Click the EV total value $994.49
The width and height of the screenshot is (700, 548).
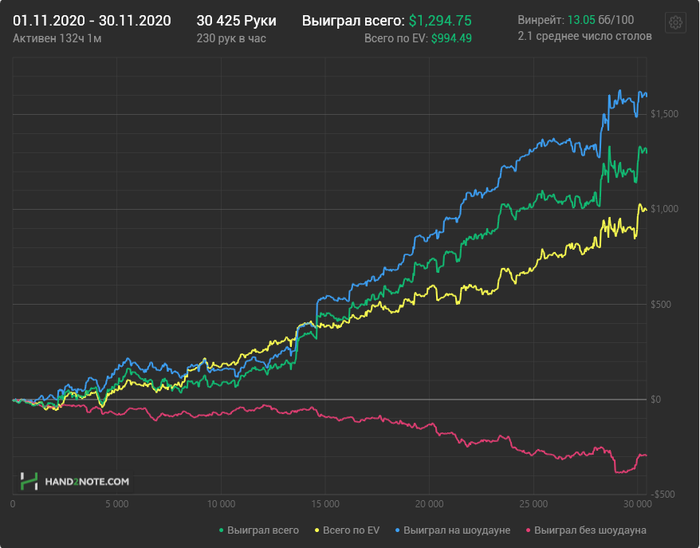pos(451,39)
